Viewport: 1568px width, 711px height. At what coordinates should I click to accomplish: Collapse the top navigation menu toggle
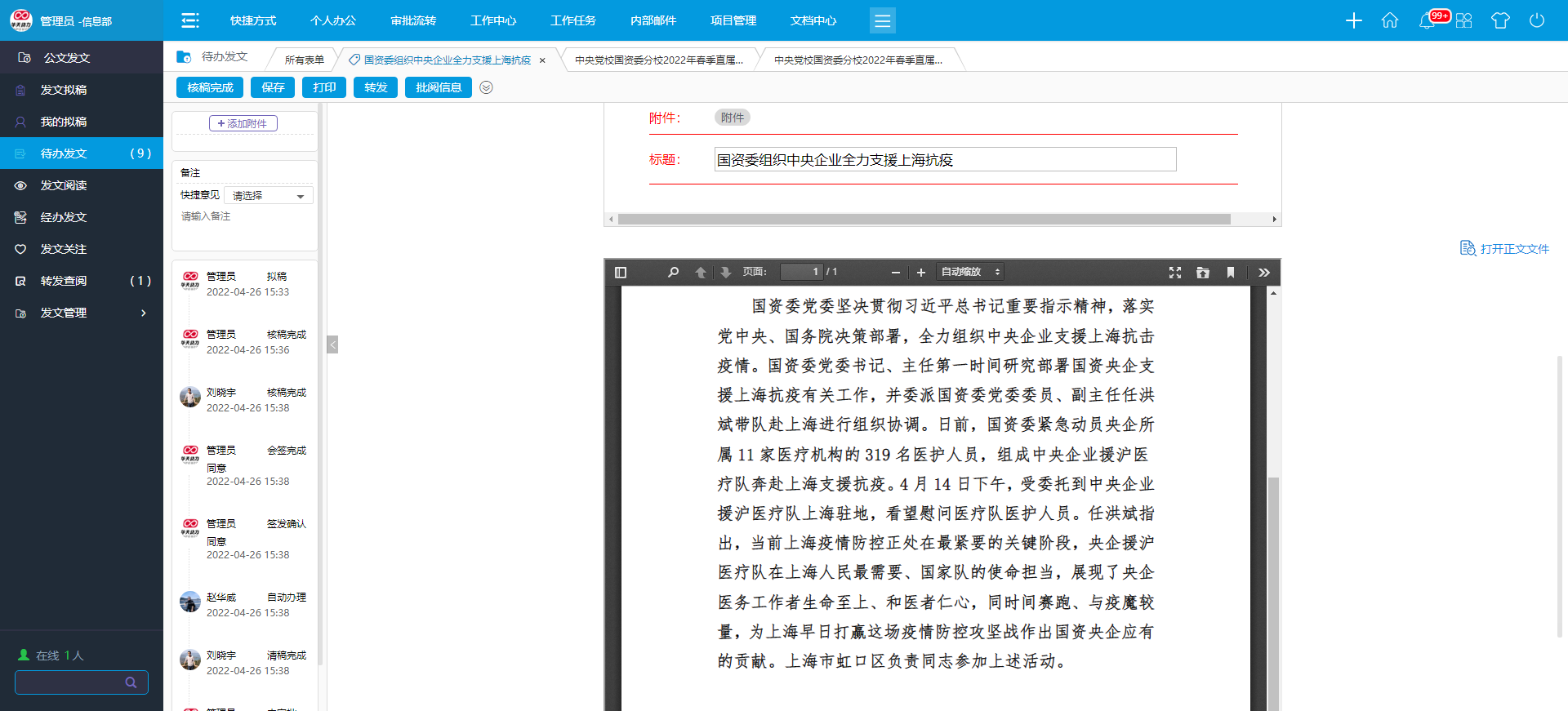(190, 20)
